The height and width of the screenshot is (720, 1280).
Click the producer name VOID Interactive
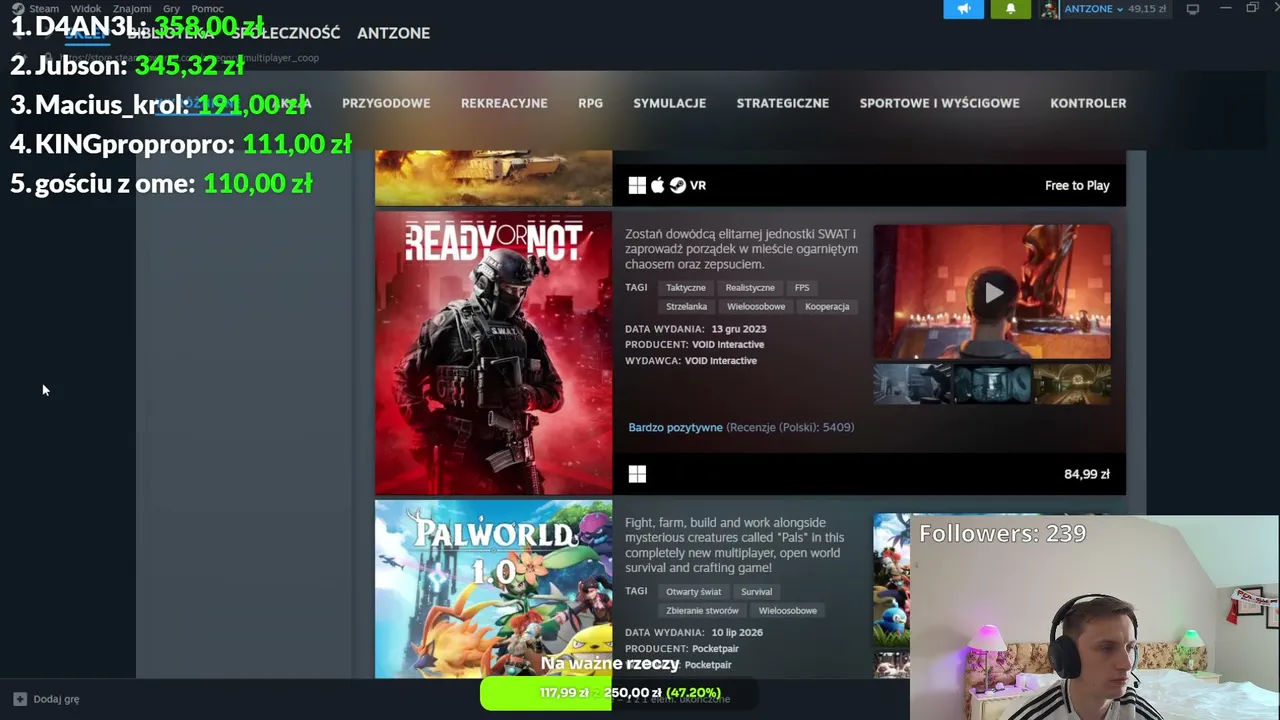point(728,345)
